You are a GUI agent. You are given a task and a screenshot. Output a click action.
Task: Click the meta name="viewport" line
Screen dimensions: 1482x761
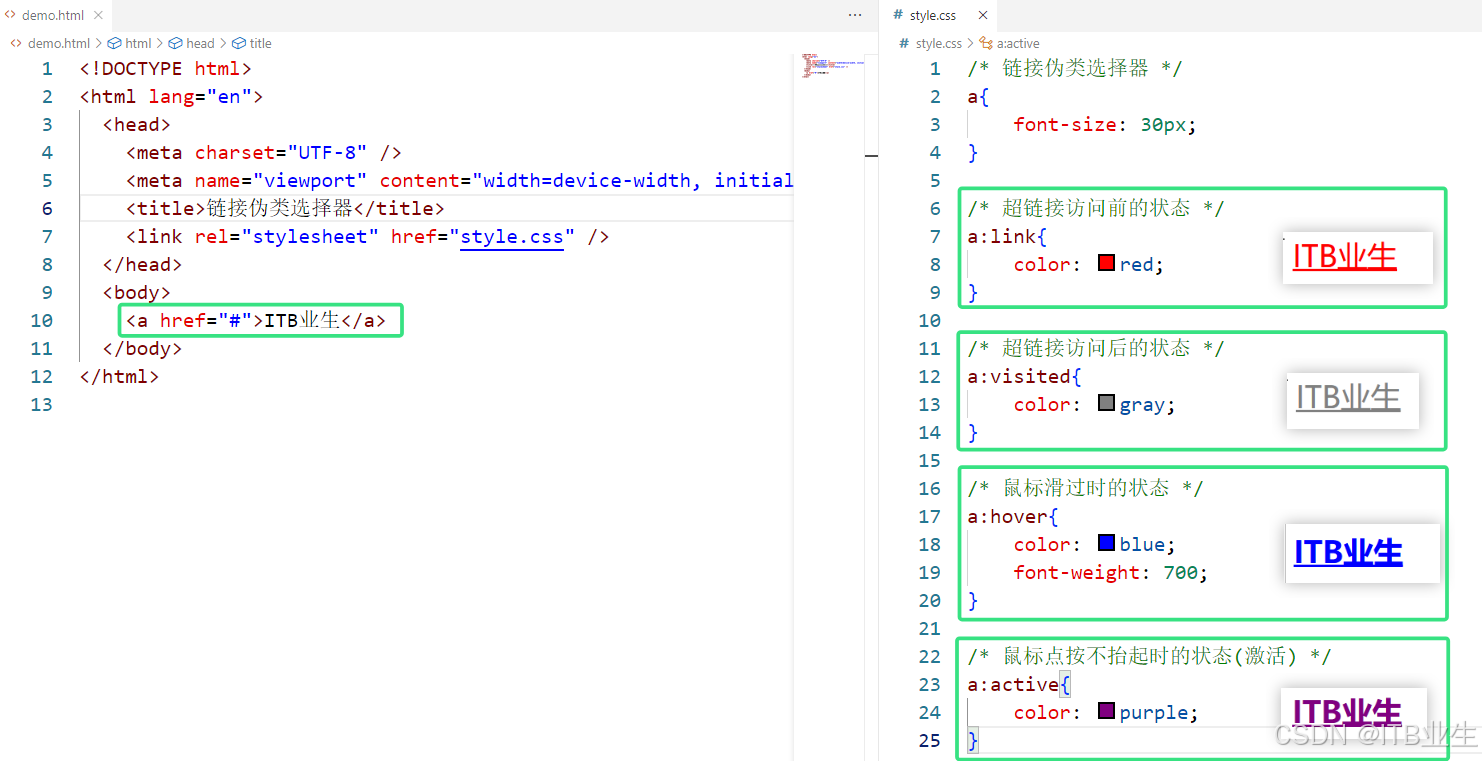click(x=460, y=181)
